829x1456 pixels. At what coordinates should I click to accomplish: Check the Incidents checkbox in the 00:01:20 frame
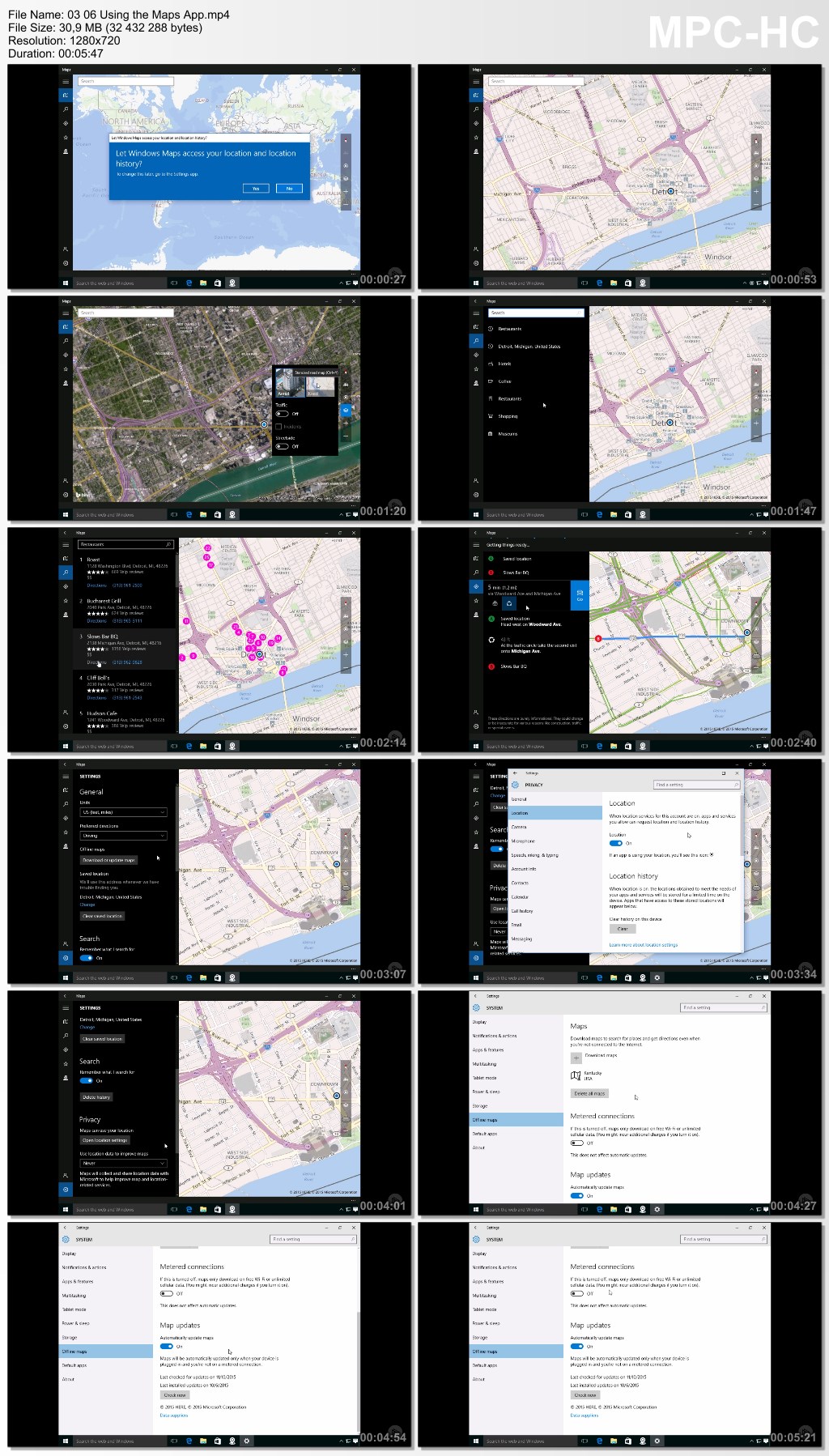278,426
